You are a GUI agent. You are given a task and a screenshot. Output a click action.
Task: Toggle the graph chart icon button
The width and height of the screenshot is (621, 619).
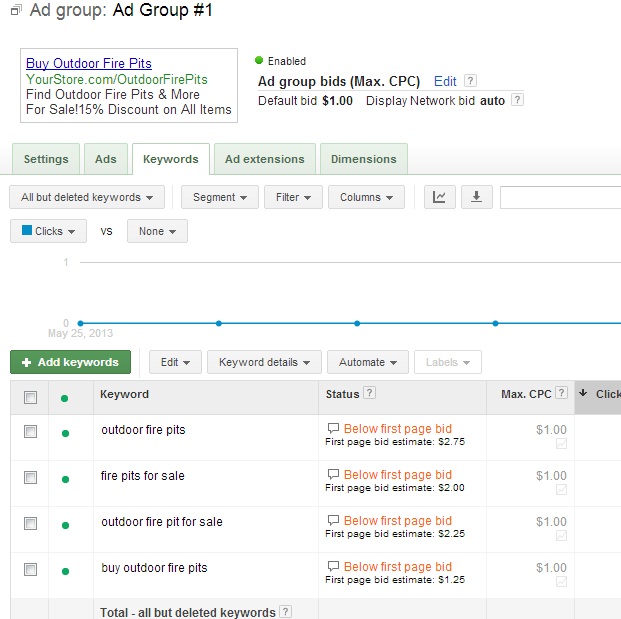[x=440, y=197]
